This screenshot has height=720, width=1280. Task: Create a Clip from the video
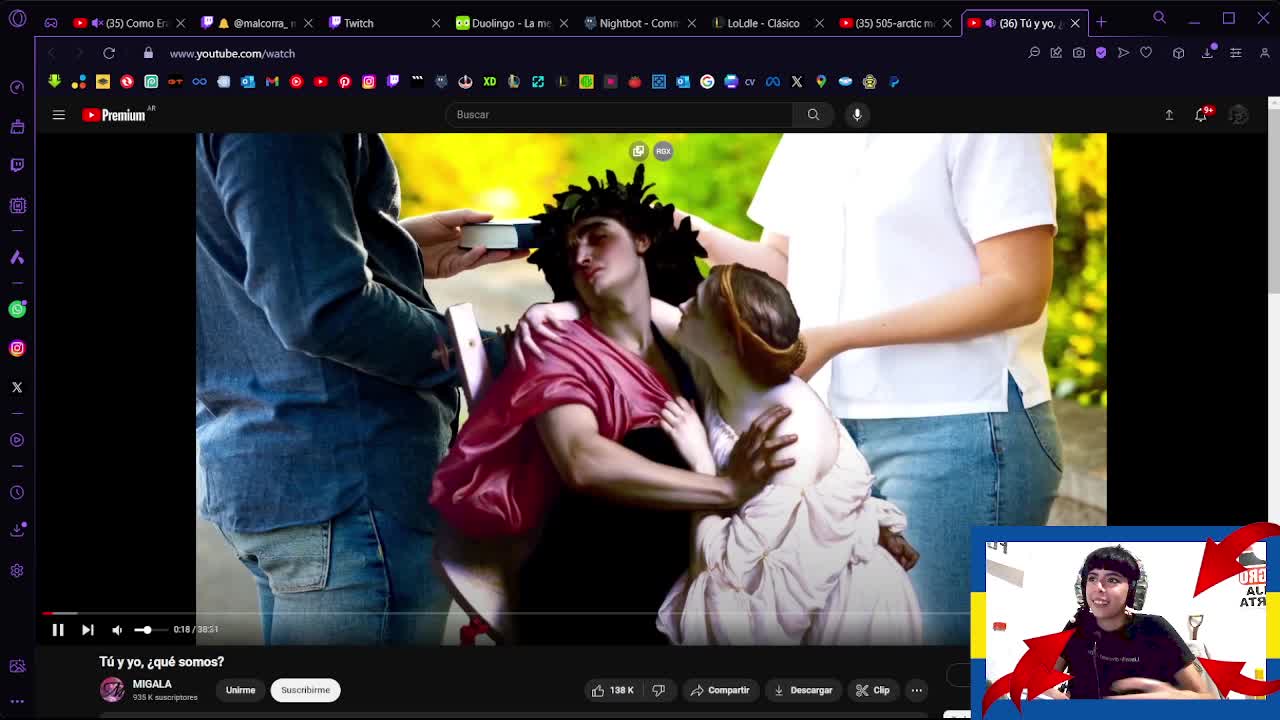873,690
